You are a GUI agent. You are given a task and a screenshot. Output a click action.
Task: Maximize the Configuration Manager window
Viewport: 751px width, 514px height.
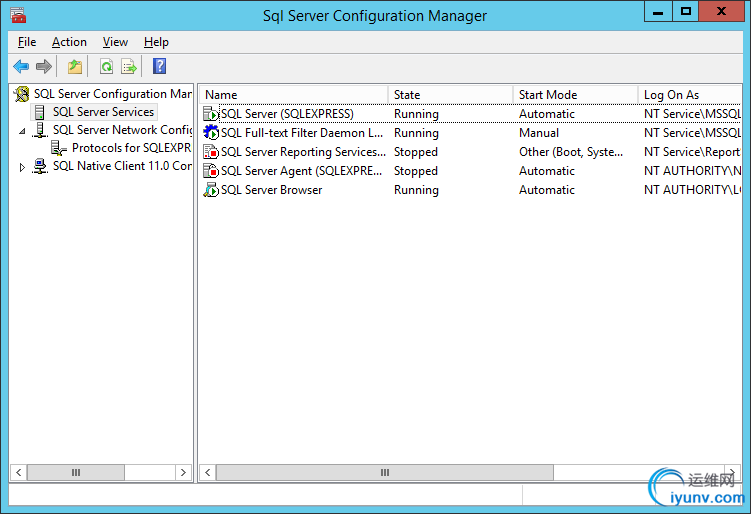click(x=685, y=11)
